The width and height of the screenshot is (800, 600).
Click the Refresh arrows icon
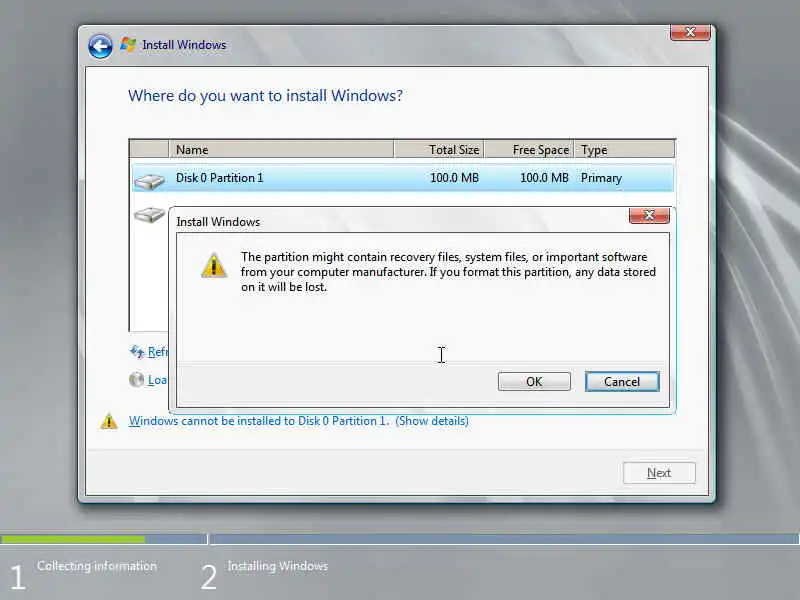(x=137, y=352)
